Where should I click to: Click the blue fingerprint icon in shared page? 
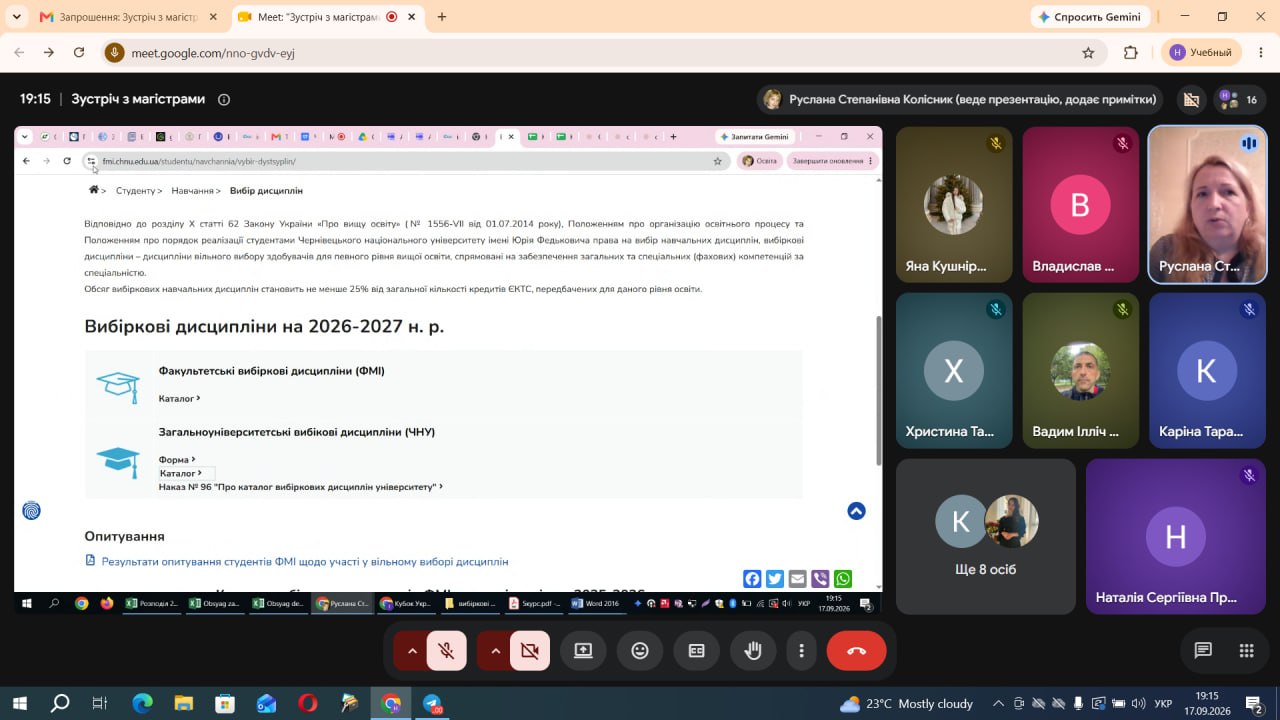pyautogui.click(x=31, y=511)
